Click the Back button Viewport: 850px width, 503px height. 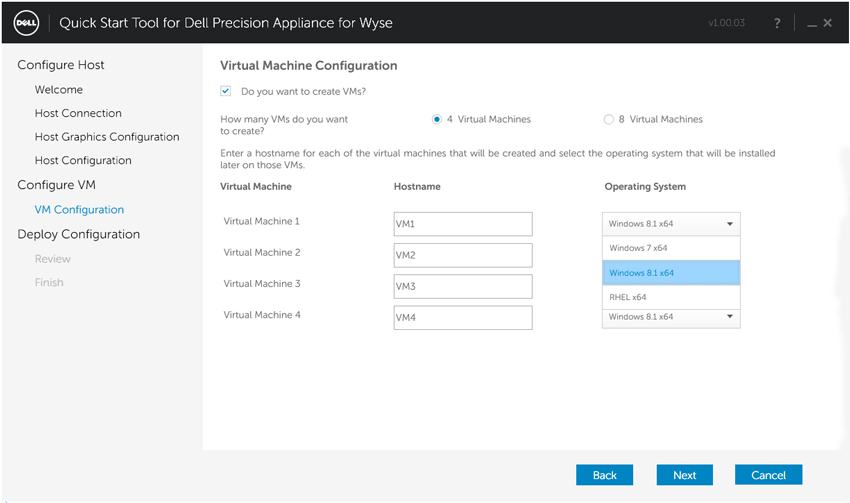(604, 475)
